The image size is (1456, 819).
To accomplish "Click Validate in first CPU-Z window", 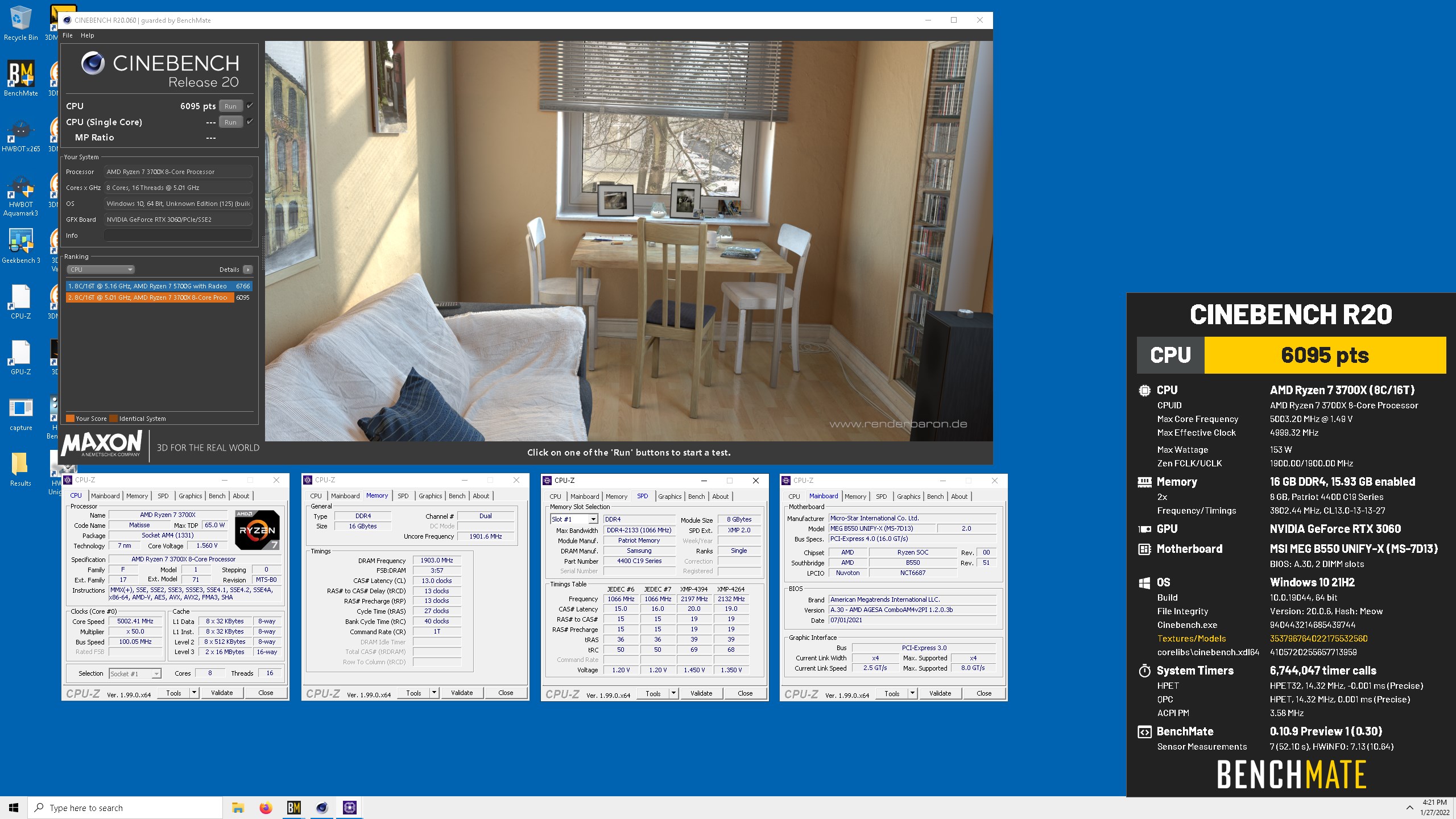I will coord(222,693).
